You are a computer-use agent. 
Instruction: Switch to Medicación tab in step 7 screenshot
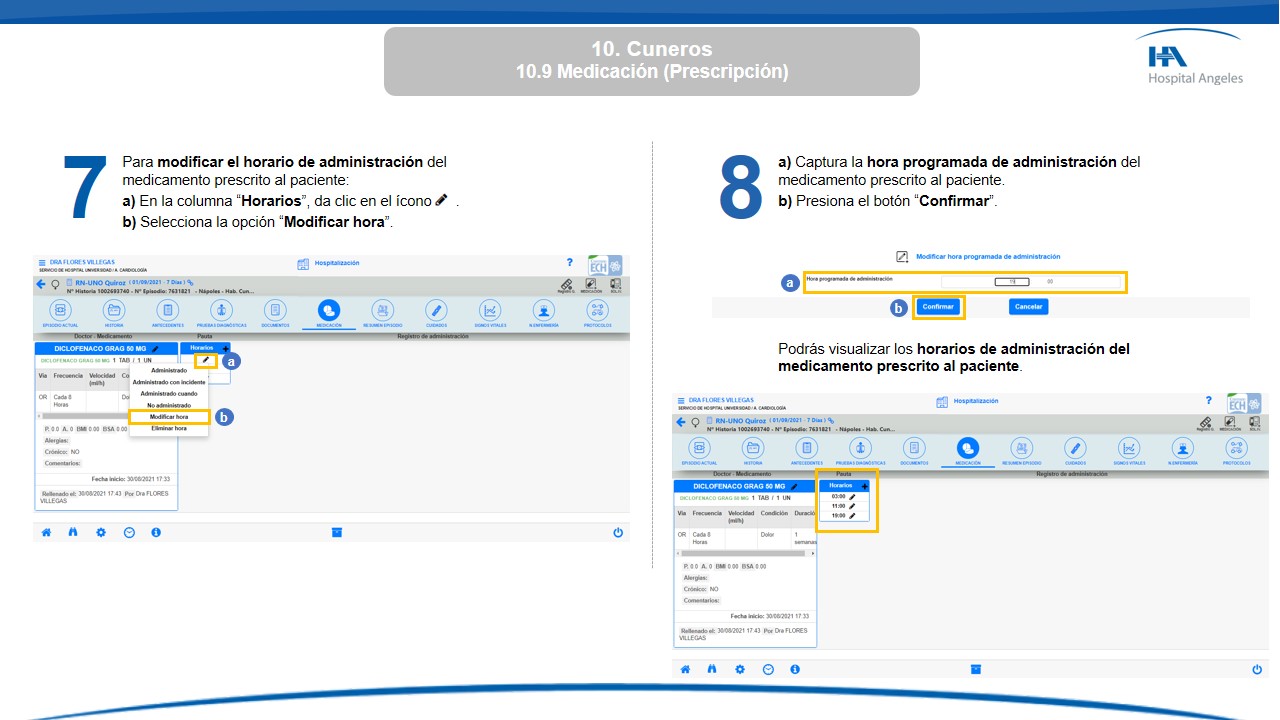tap(329, 311)
